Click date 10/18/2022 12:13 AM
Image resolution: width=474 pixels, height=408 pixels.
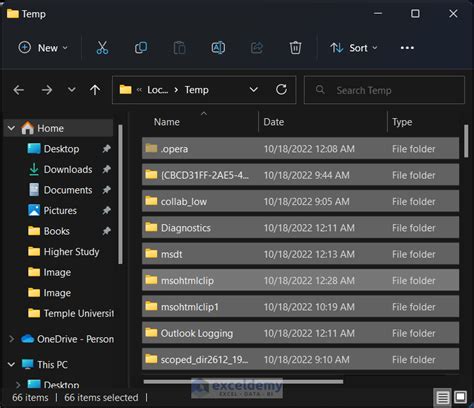click(x=309, y=254)
